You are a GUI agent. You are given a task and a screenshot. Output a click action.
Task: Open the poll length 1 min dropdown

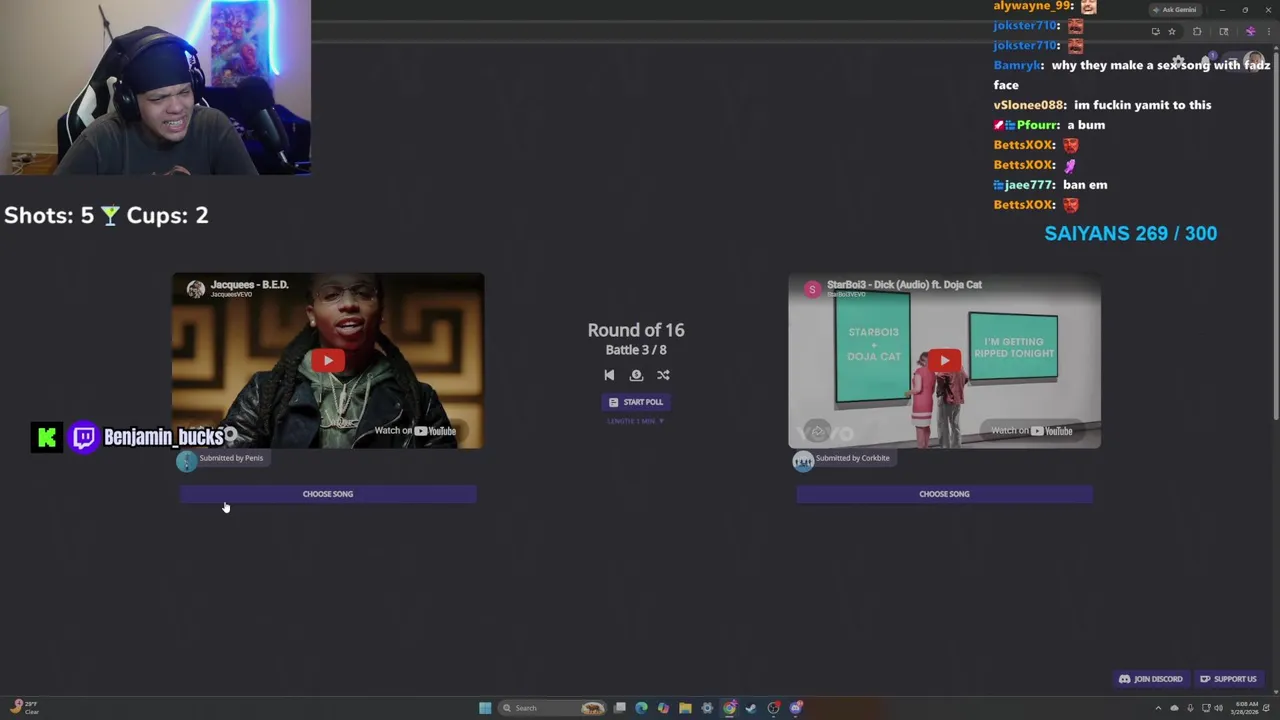point(636,421)
